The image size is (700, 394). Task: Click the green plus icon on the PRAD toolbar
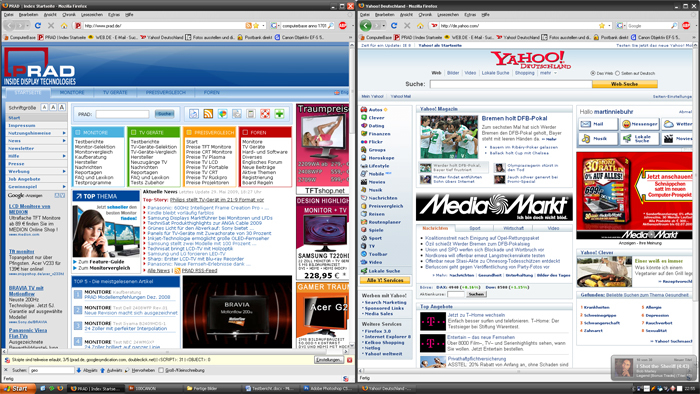(x=279, y=114)
